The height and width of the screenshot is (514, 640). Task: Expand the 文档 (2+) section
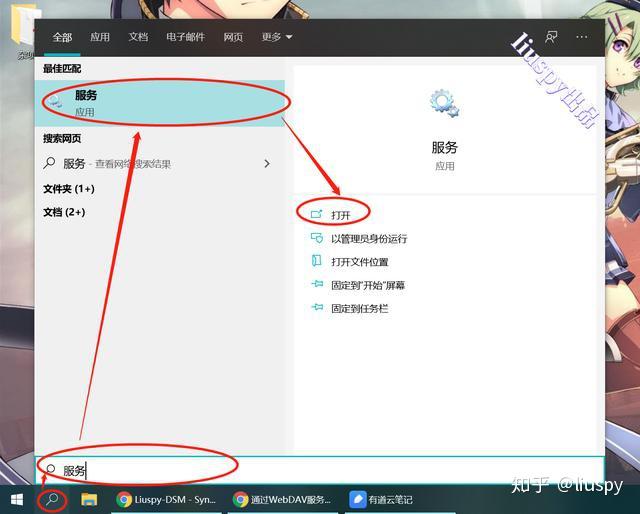tap(64, 212)
